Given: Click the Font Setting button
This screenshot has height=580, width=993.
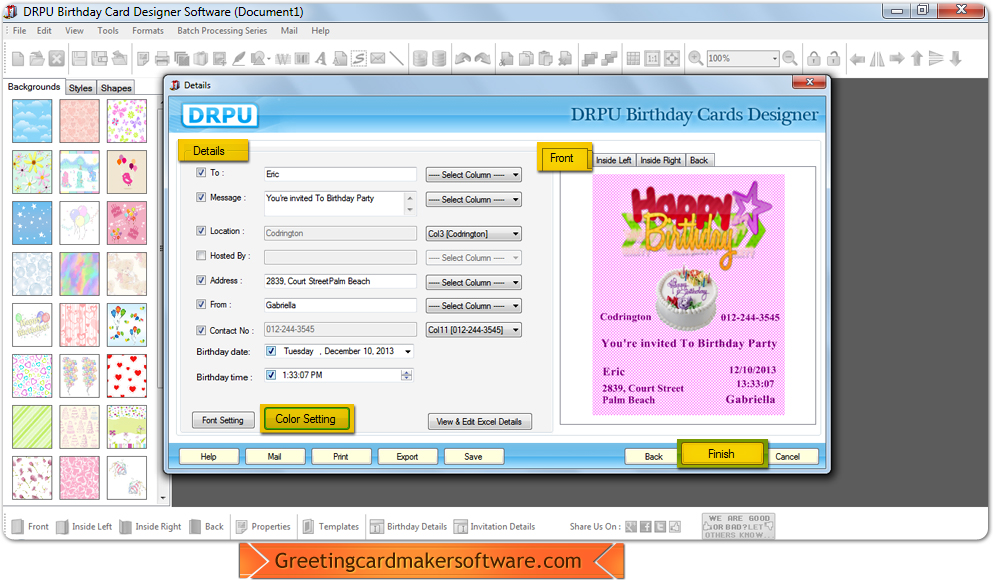Looking at the screenshot, I should pos(223,420).
